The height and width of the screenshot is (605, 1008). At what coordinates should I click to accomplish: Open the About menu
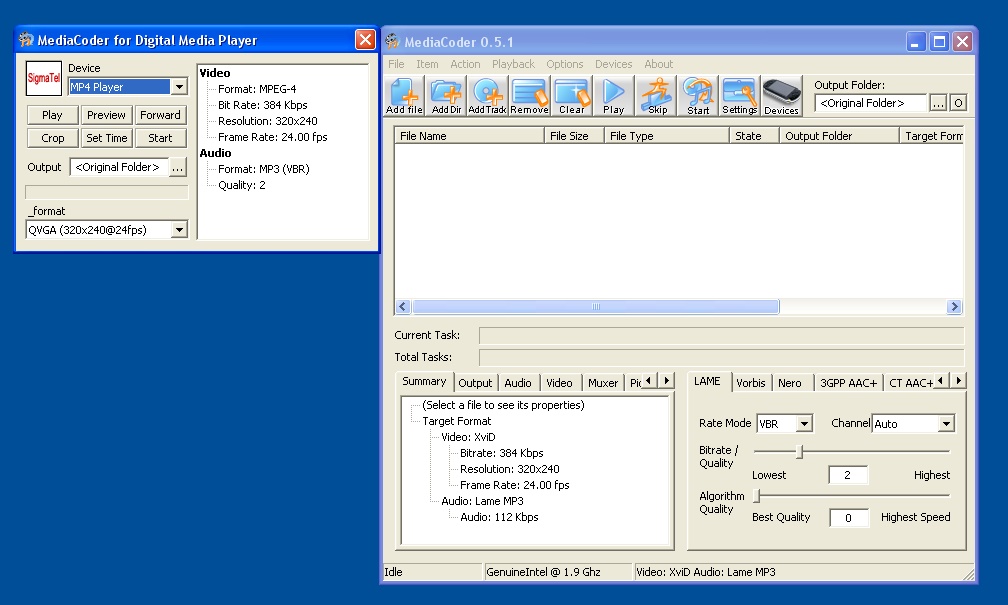[x=658, y=64]
